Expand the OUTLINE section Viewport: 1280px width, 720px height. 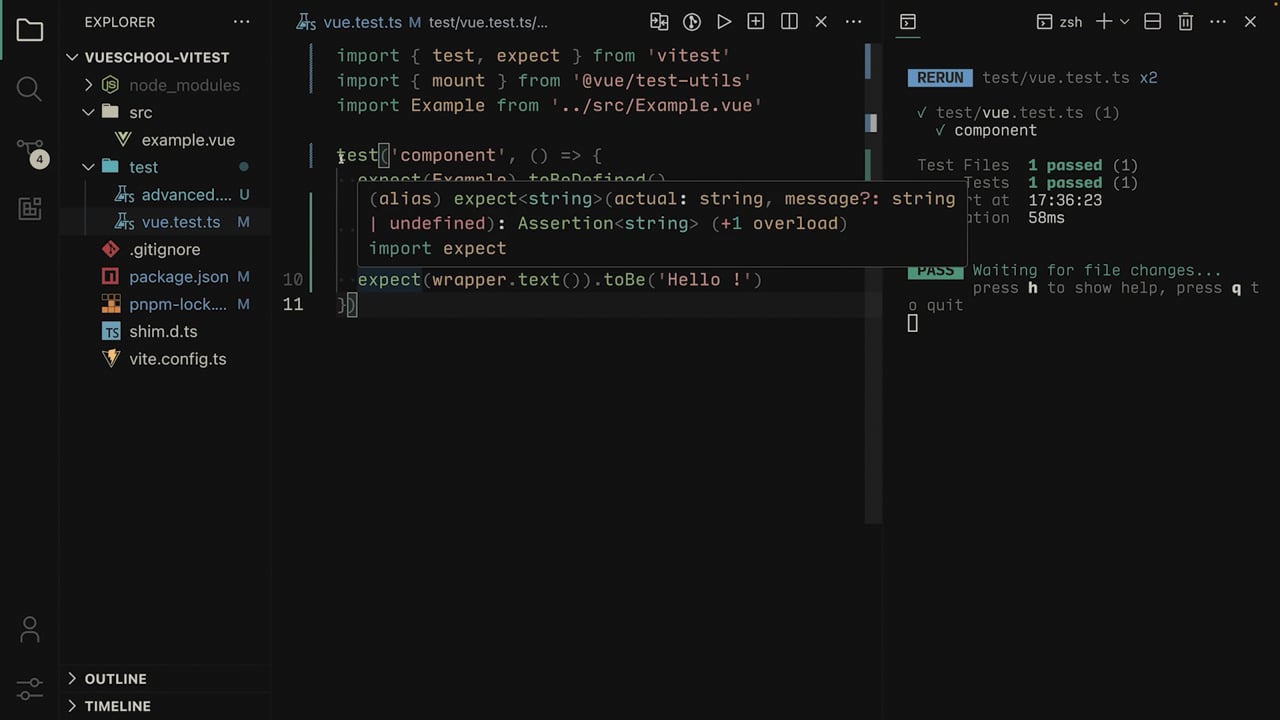(165, 678)
